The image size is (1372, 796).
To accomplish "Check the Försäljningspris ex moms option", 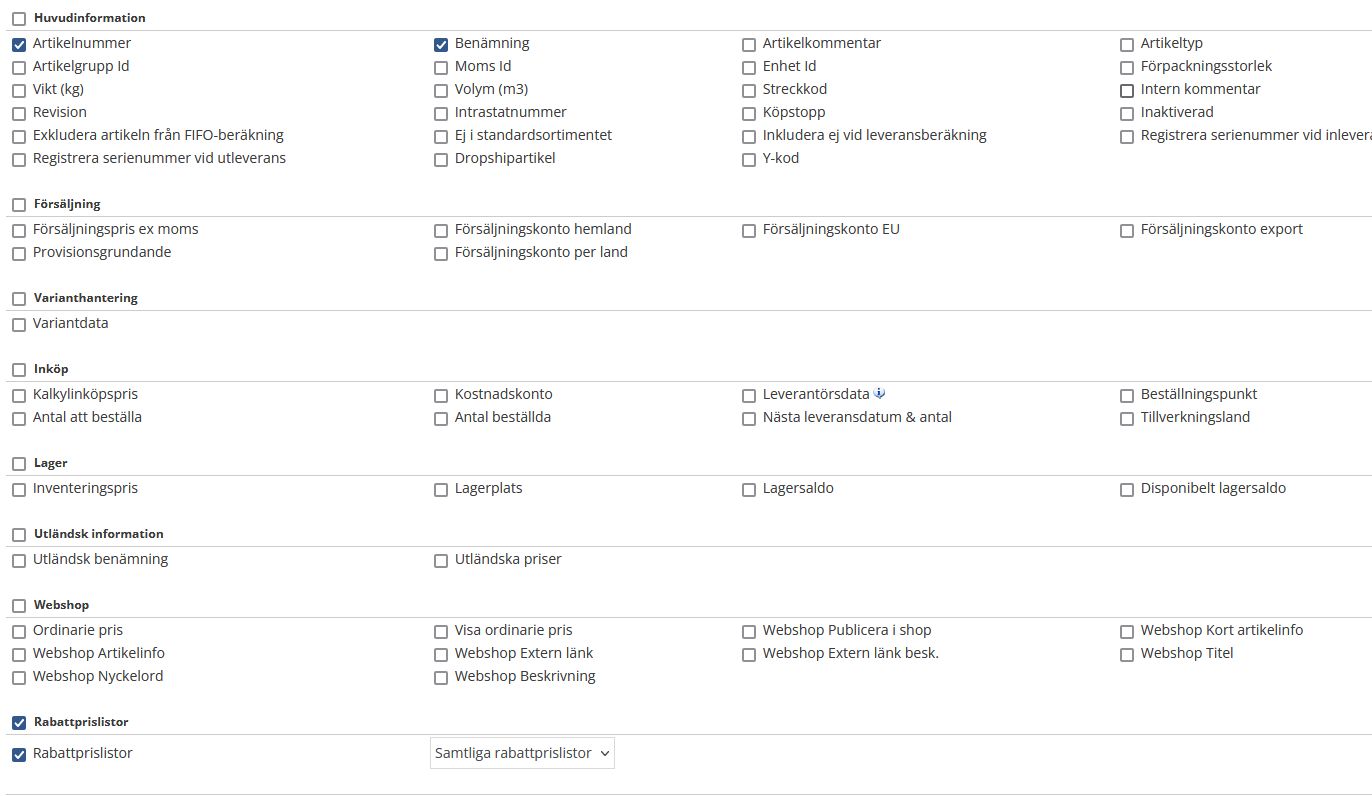I will (x=19, y=231).
